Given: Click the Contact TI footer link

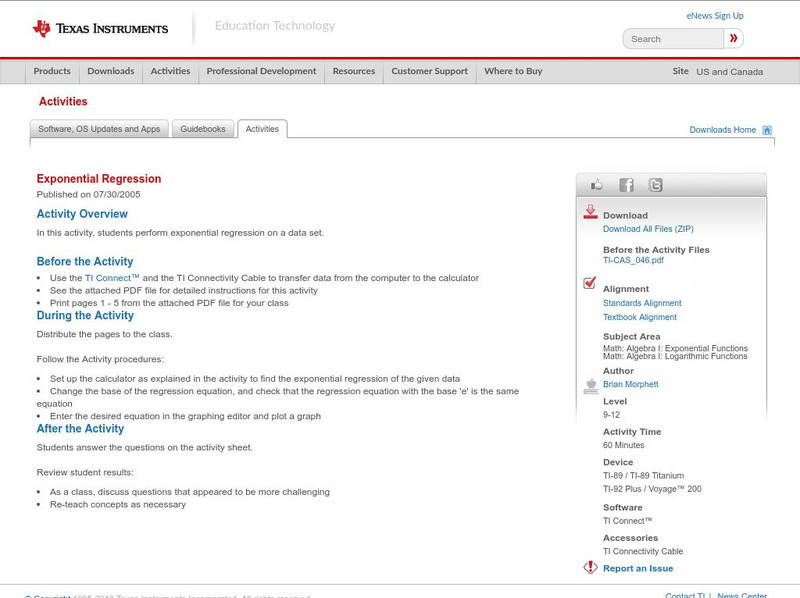Looking at the screenshot, I should click(685, 595).
